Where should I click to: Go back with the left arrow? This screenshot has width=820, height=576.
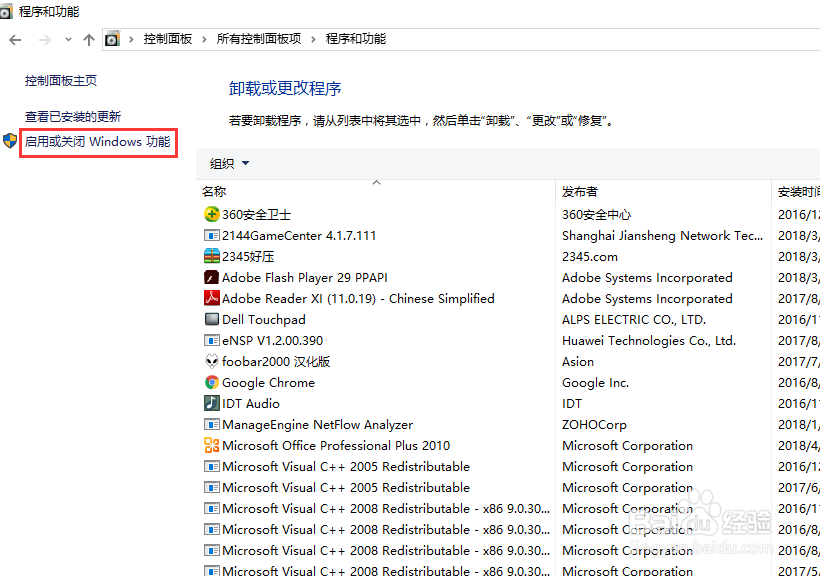pyautogui.click(x=15, y=40)
